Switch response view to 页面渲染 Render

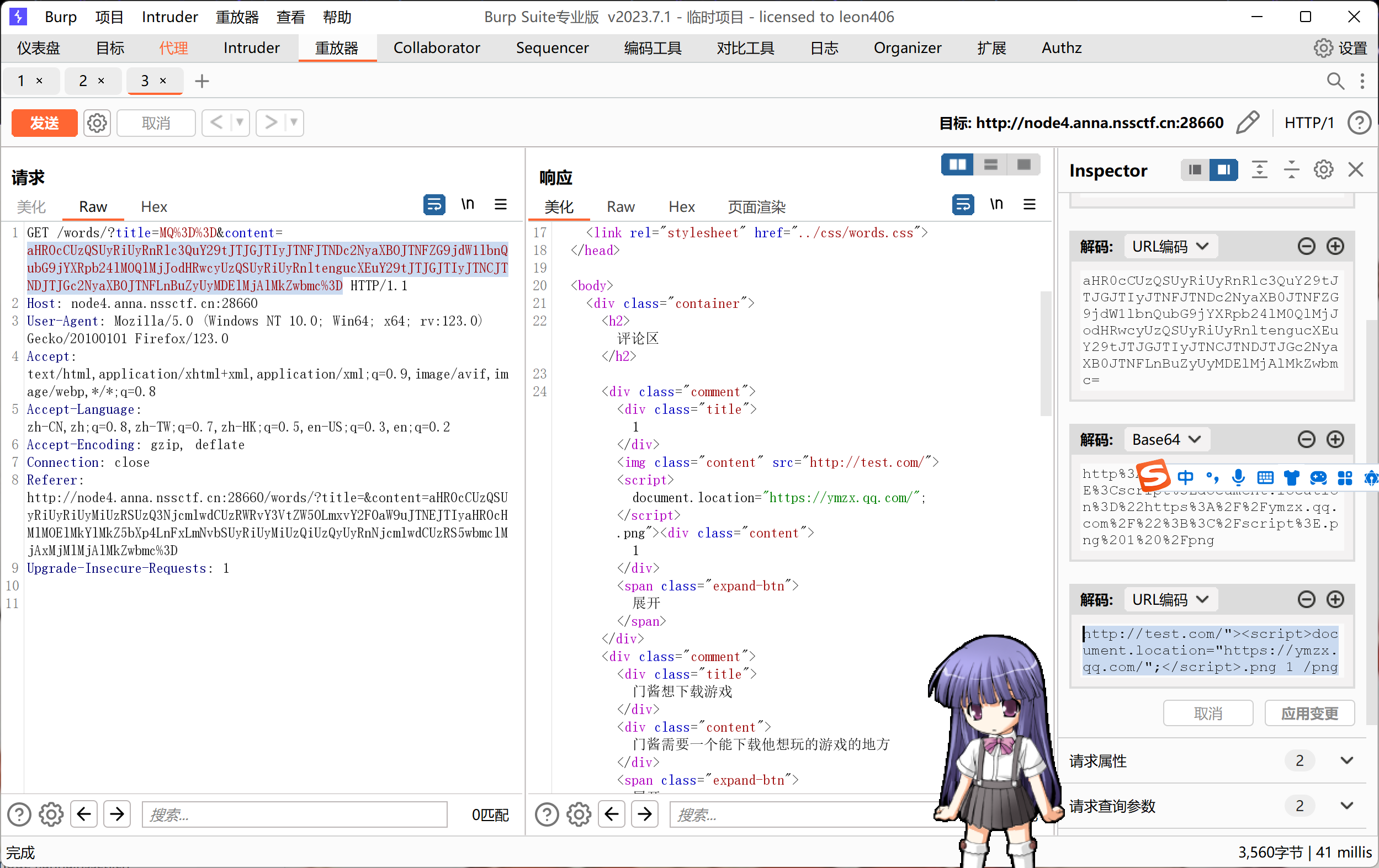pyautogui.click(x=756, y=207)
